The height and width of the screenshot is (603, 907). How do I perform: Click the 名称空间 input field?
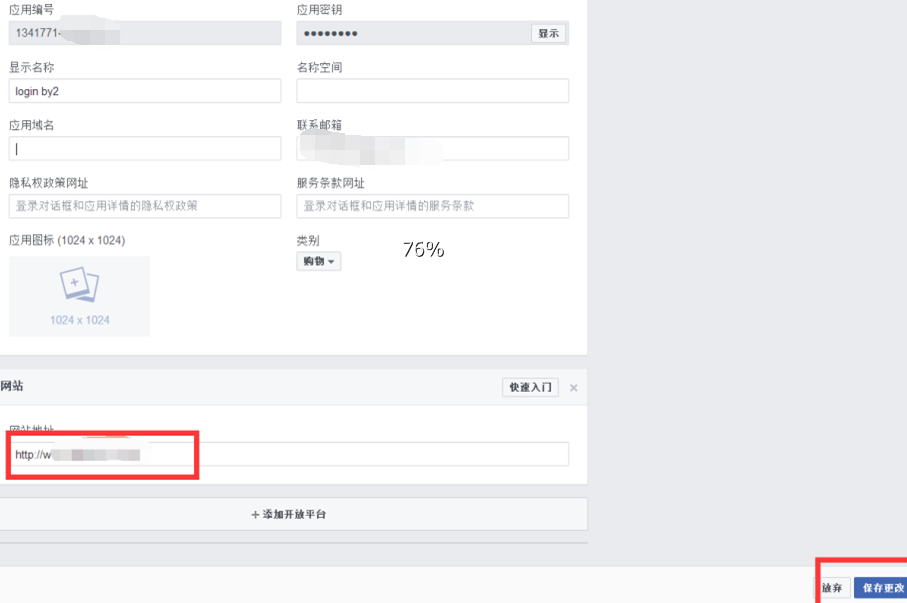[x=432, y=91]
